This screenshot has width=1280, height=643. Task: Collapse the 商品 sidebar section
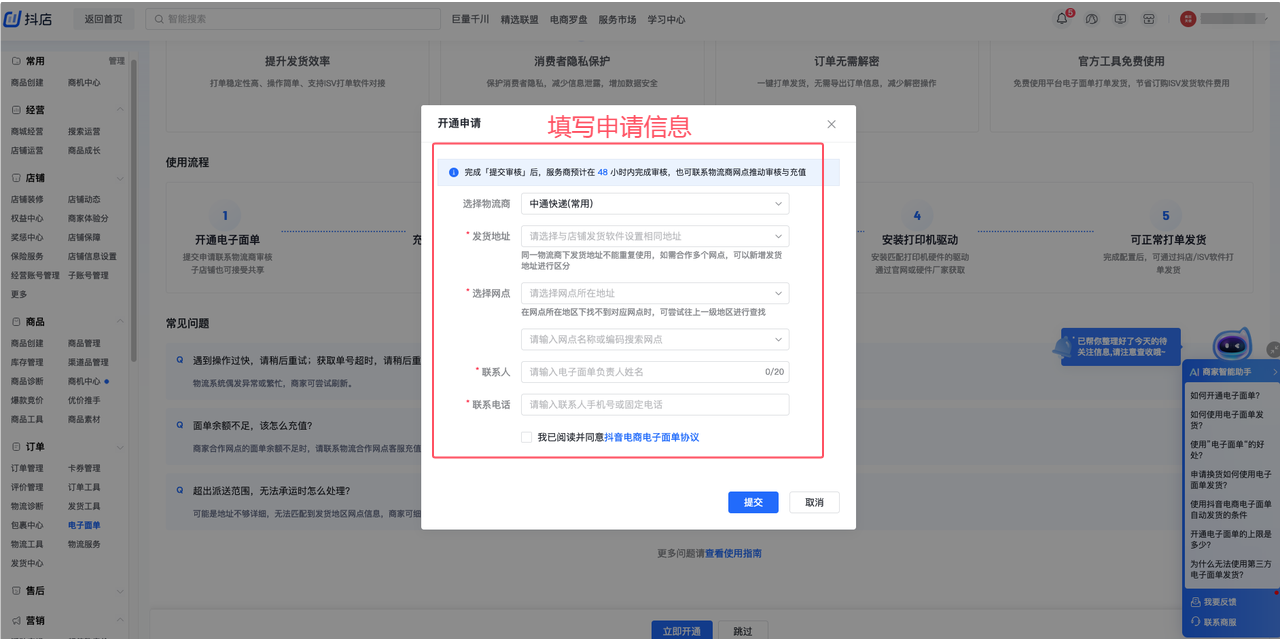(120, 322)
